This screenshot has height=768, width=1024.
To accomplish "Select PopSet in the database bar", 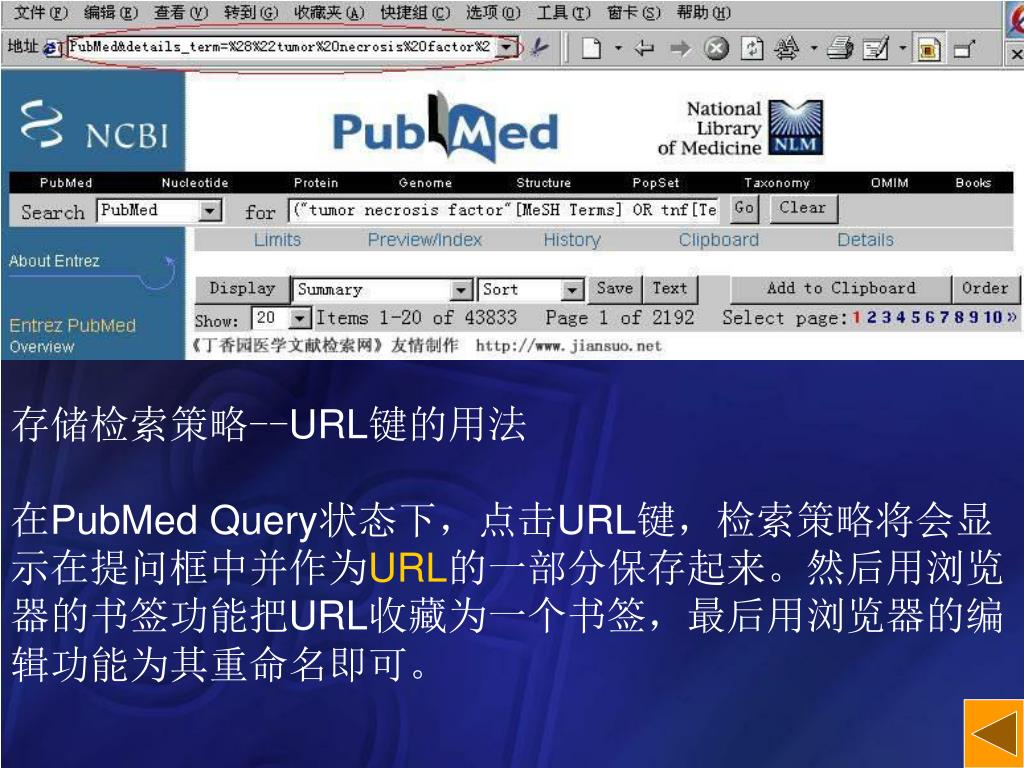I will 656,183.
